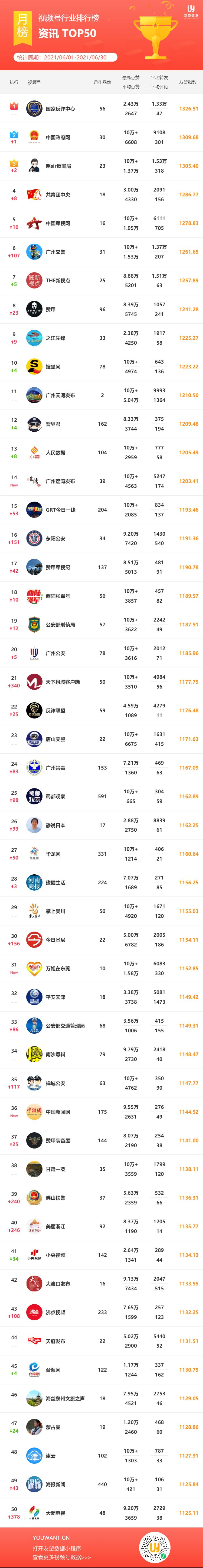
Task: Open the 津云 blue circular avatar
Action: [34, 1455]
